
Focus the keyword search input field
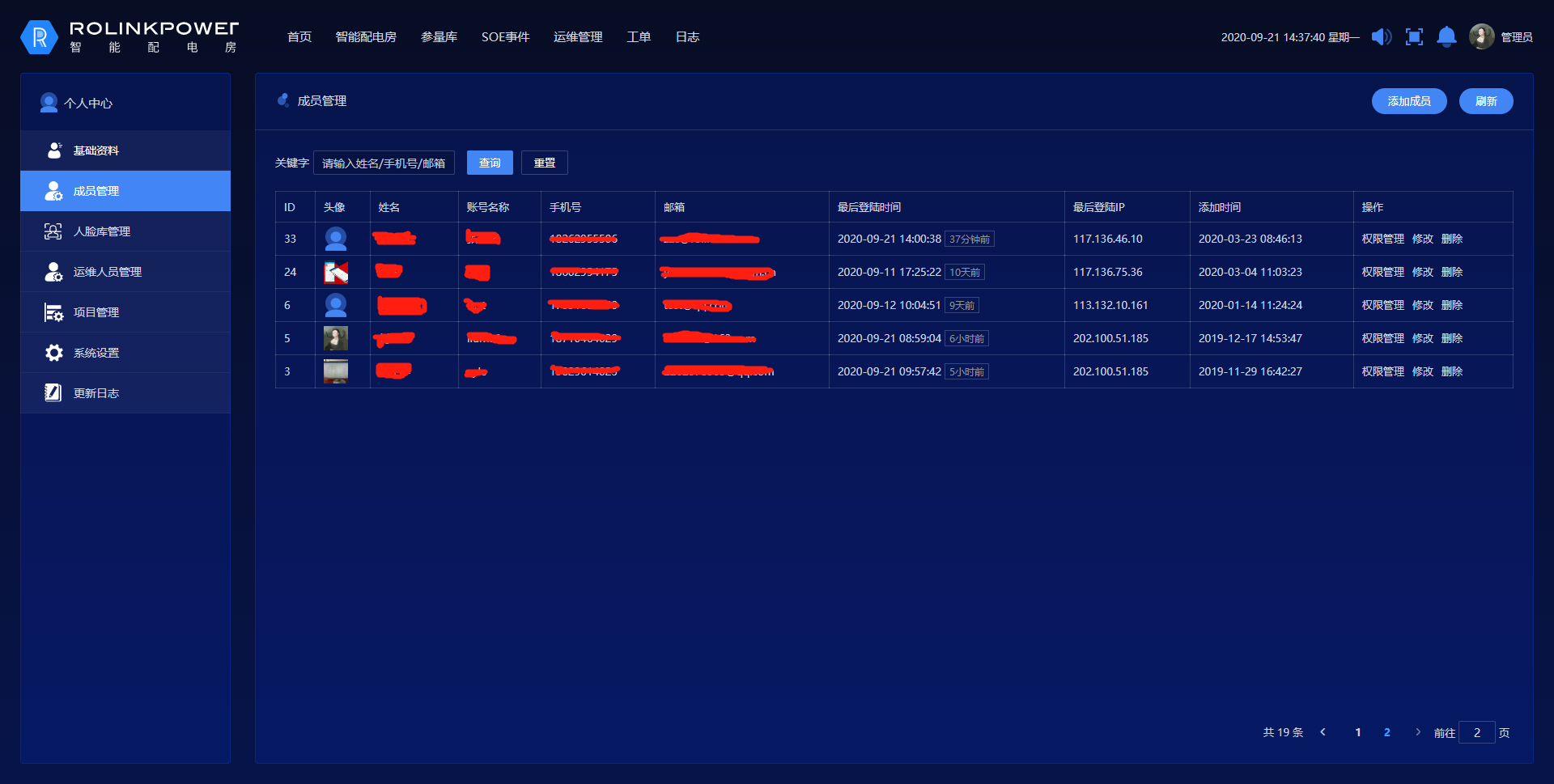(384, 163)
